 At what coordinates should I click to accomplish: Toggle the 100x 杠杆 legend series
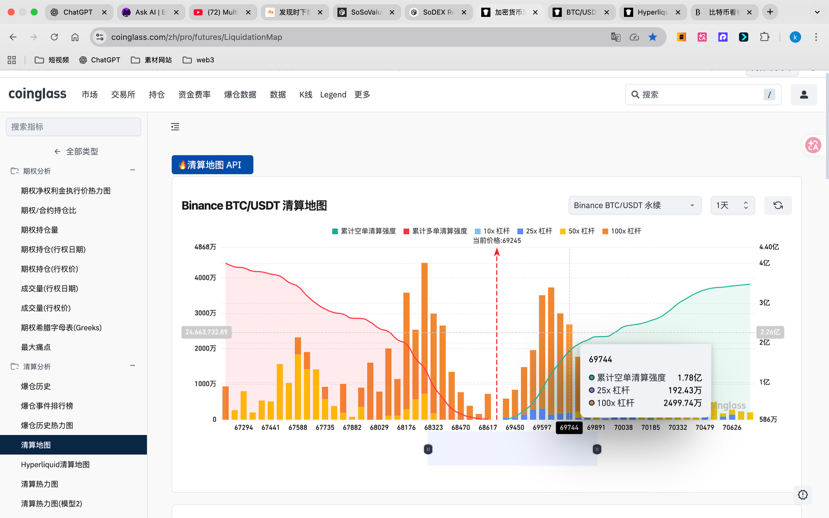620,231
